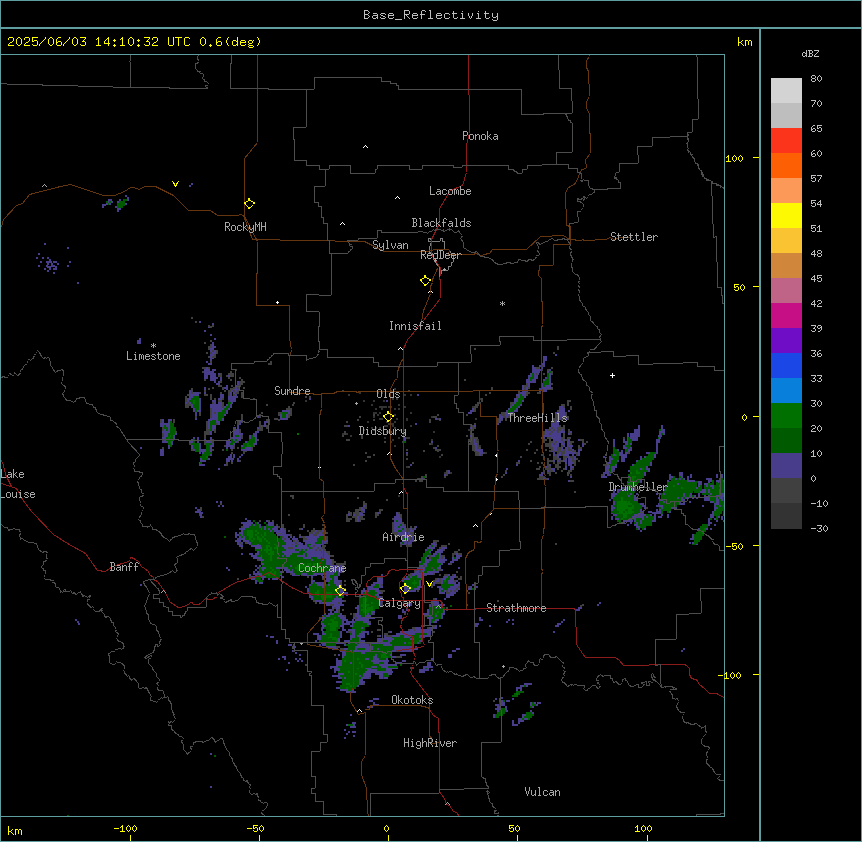Screen dimensions: 862x842
Task: Click the HighRiver label
Action: pos(430,743)
